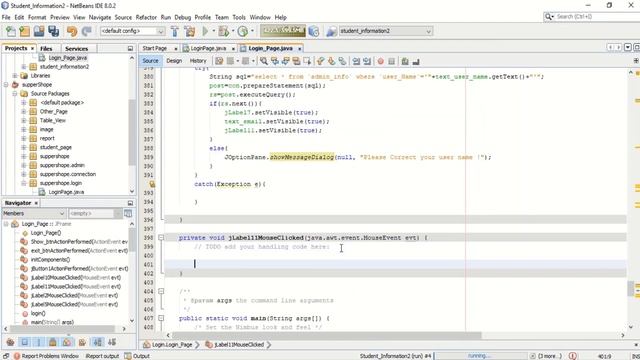Click the Uncomment icon in editor toolbar

(x=416, y=61)
